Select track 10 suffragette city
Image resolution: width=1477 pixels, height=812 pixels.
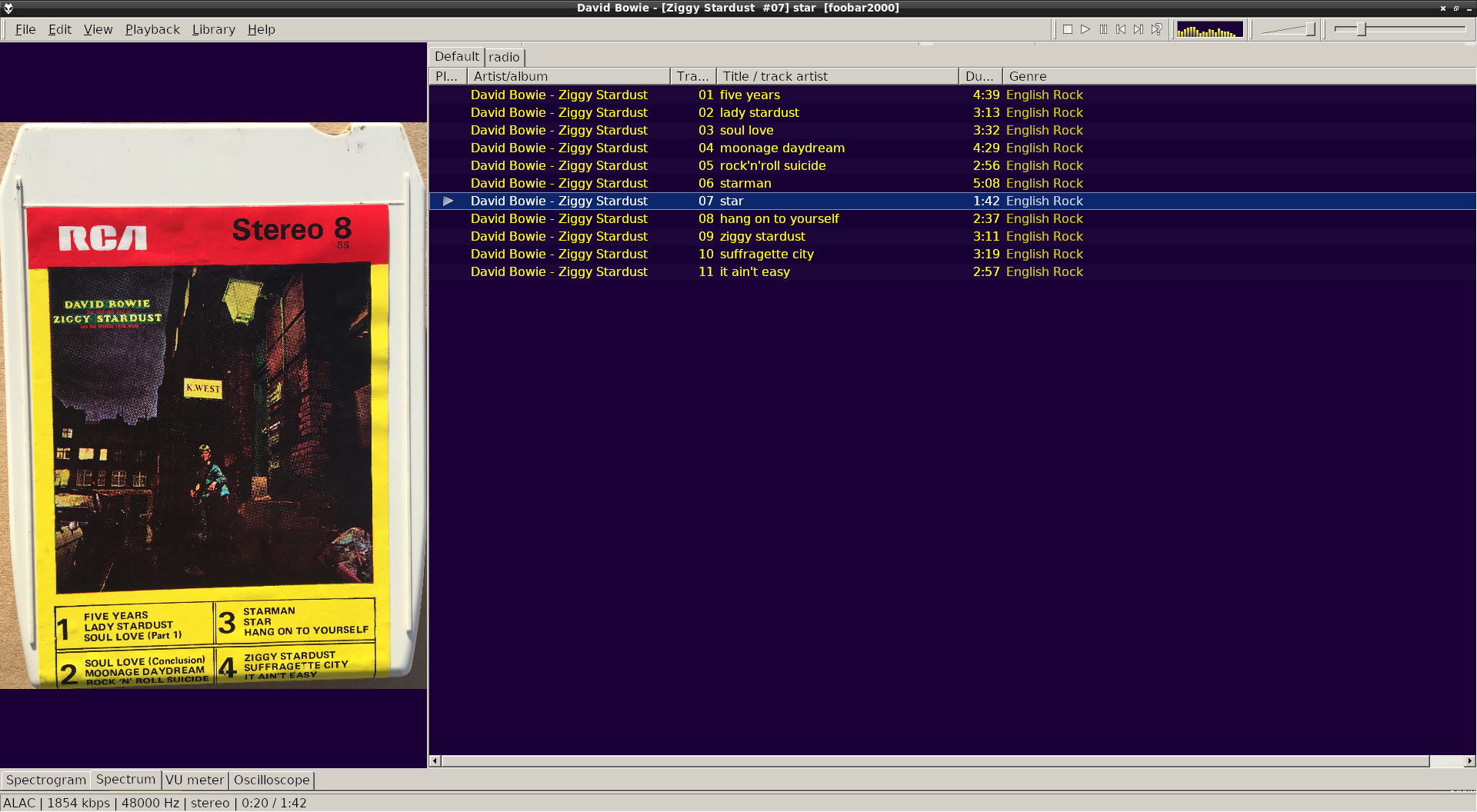952,254
